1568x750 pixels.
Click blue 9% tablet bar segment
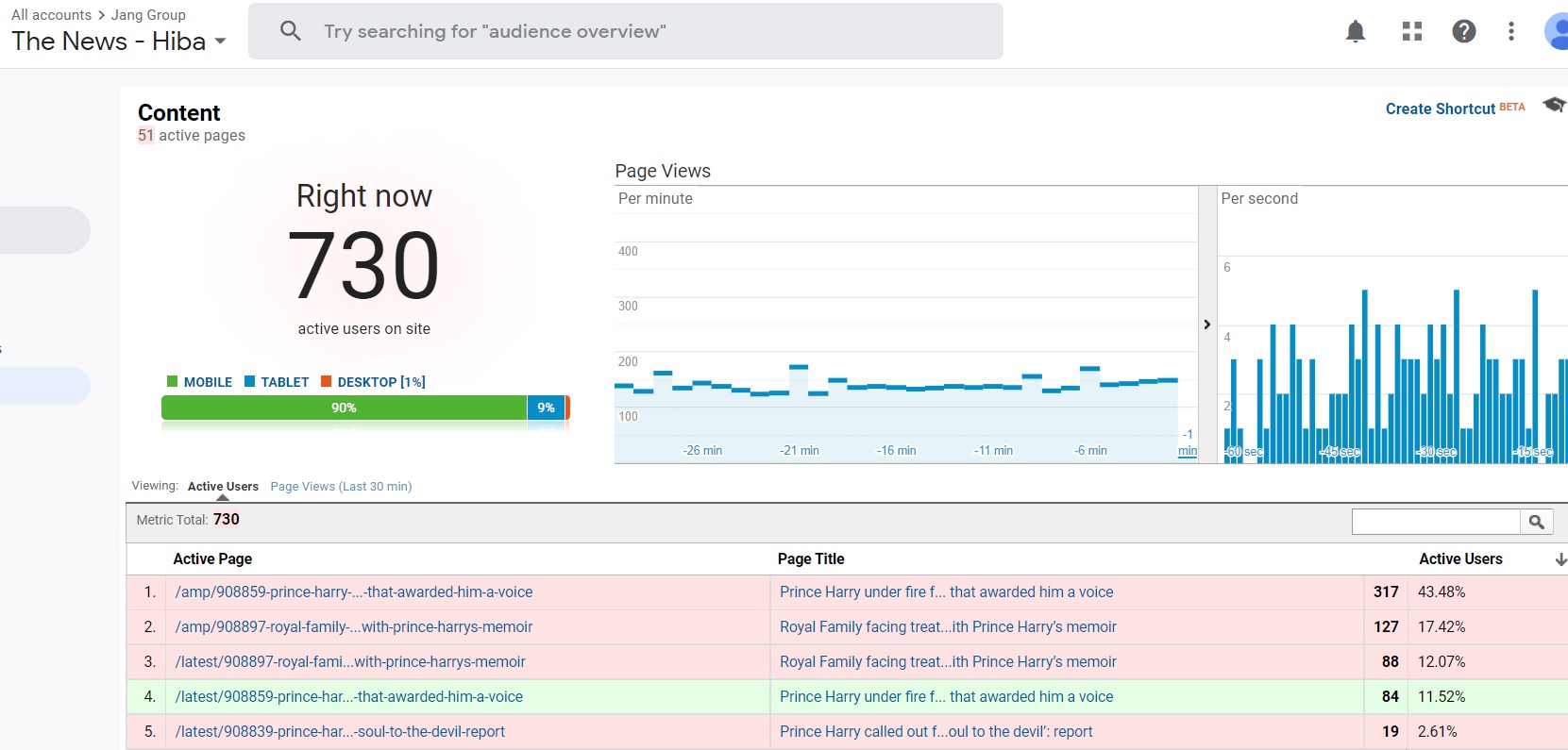click(x=546, y=408)
